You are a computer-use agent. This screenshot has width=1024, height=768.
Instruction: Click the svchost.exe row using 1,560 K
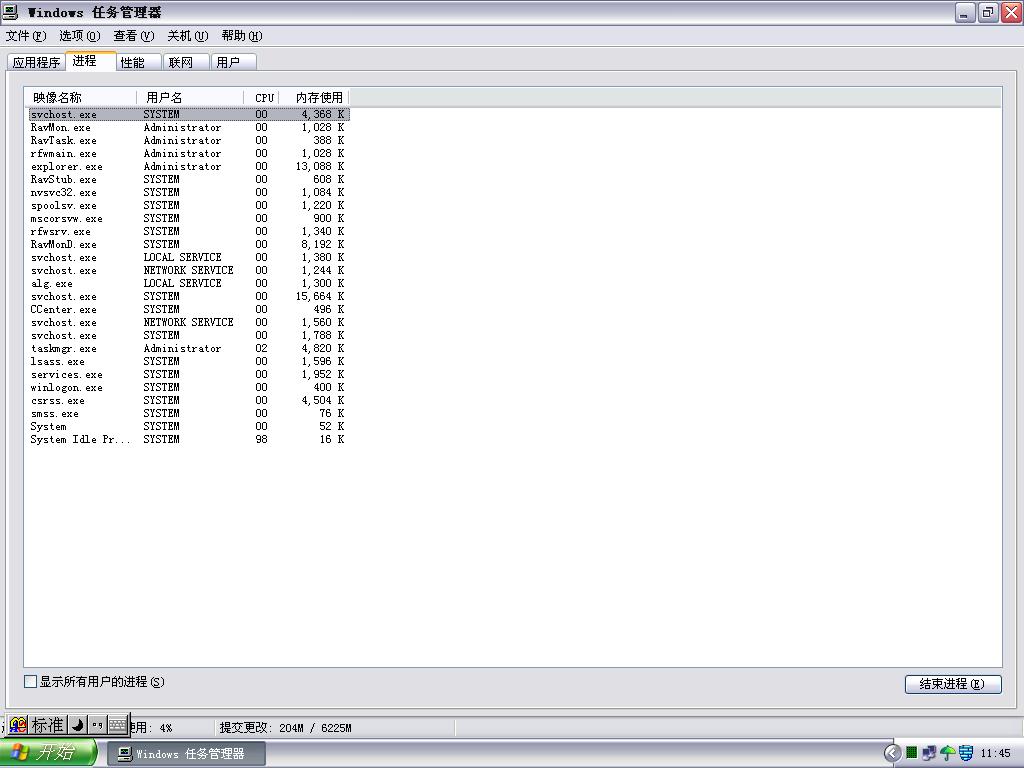(x=188, y=323)
